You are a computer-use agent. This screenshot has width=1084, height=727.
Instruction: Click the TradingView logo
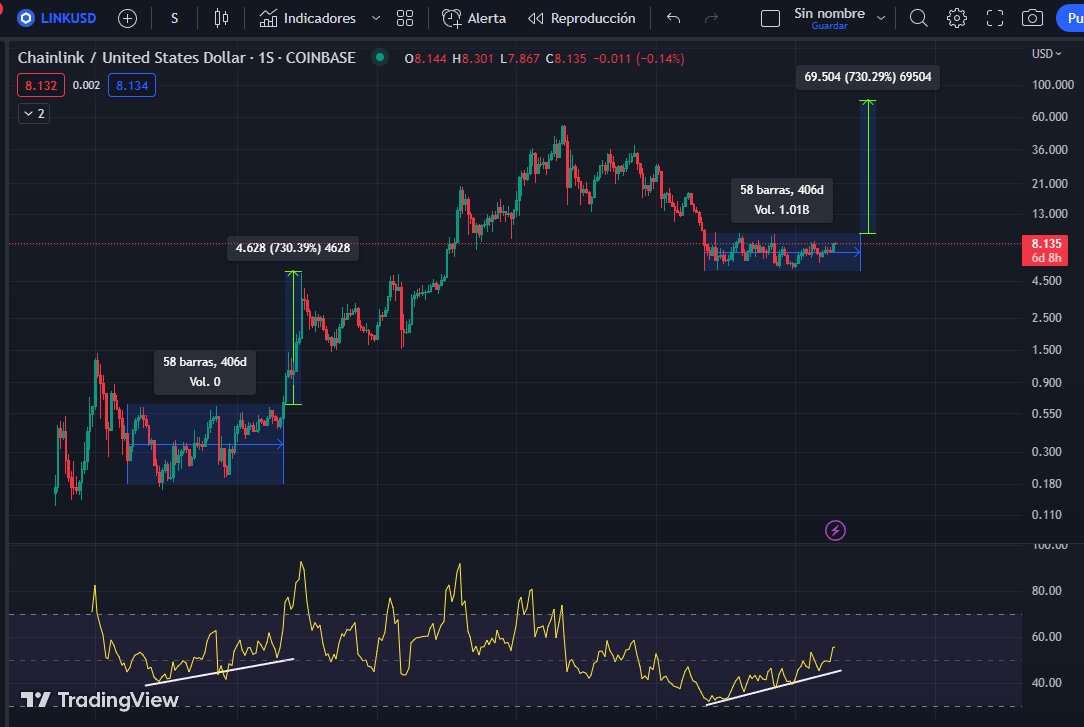pos(100,700)
